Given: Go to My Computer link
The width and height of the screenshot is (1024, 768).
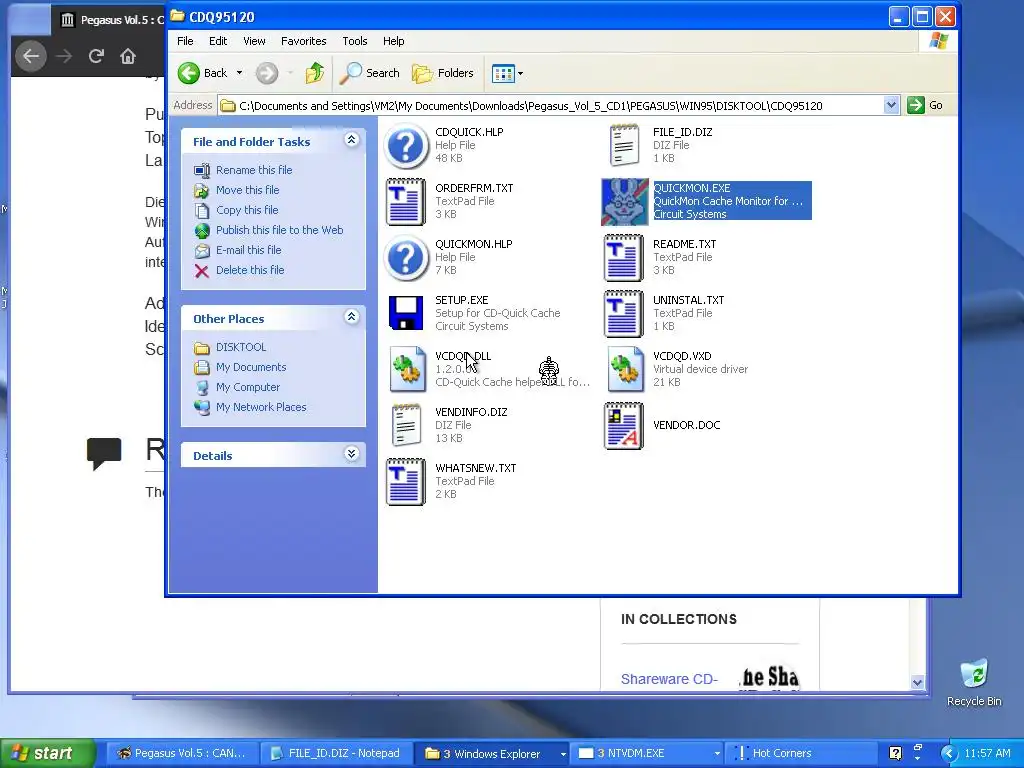Looking at the screenshot, I should pos(248,387).
